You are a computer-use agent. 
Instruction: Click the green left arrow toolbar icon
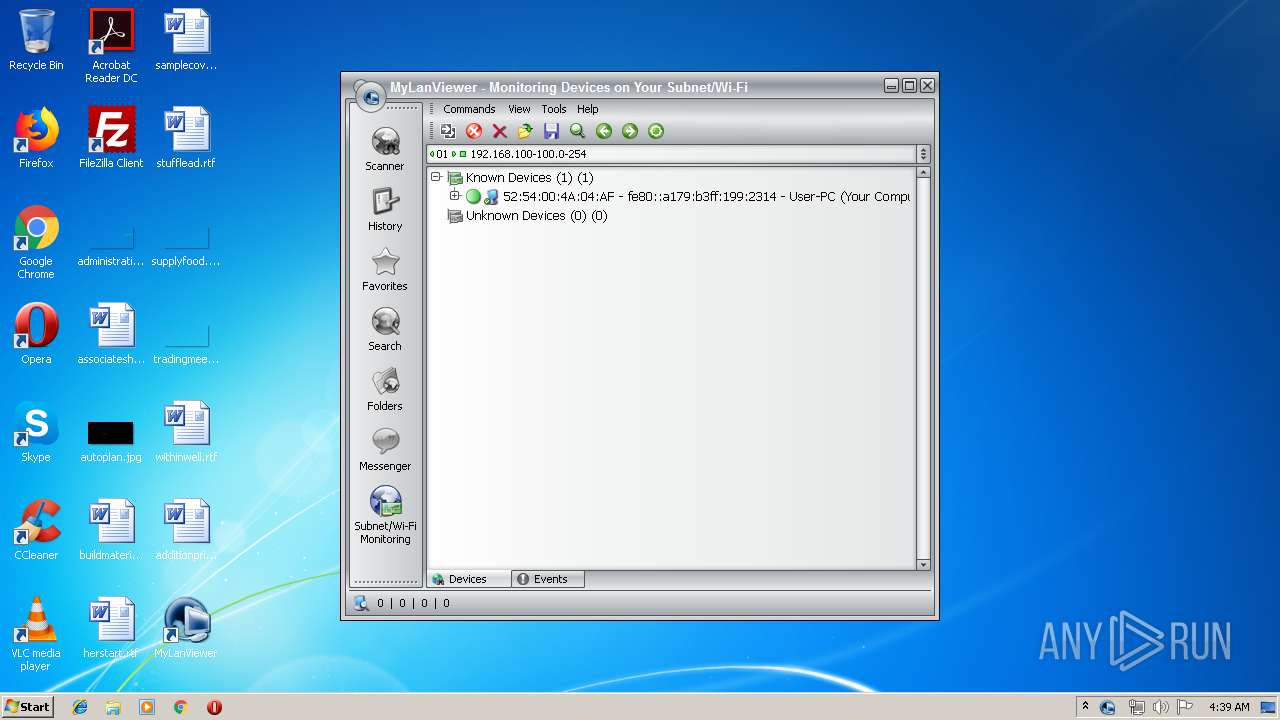pos(604,131)
